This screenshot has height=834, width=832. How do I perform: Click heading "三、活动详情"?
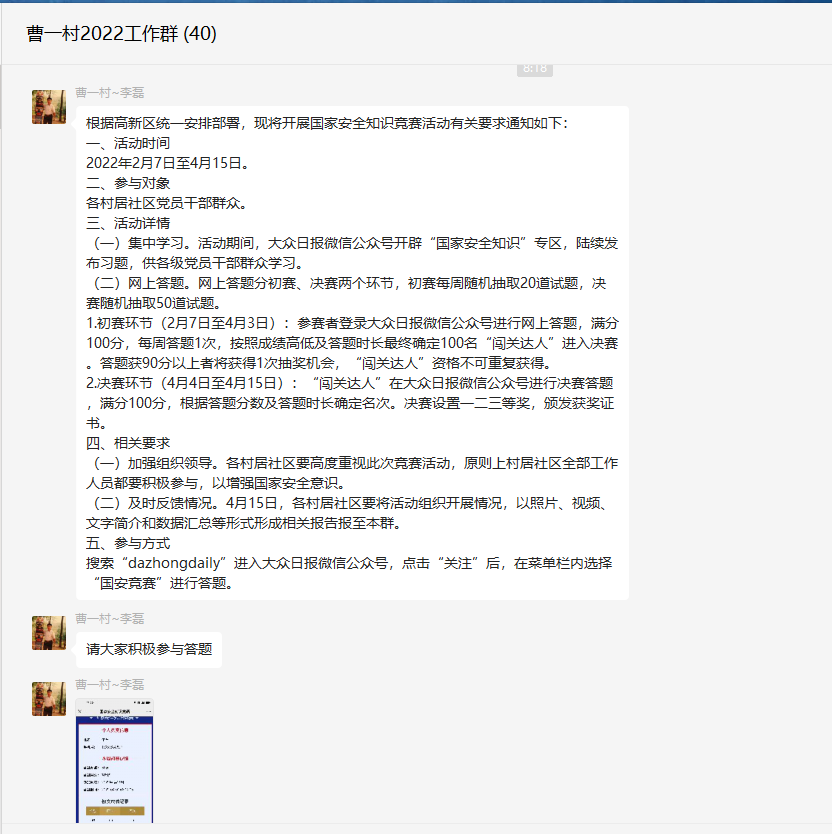coord(128,223)
